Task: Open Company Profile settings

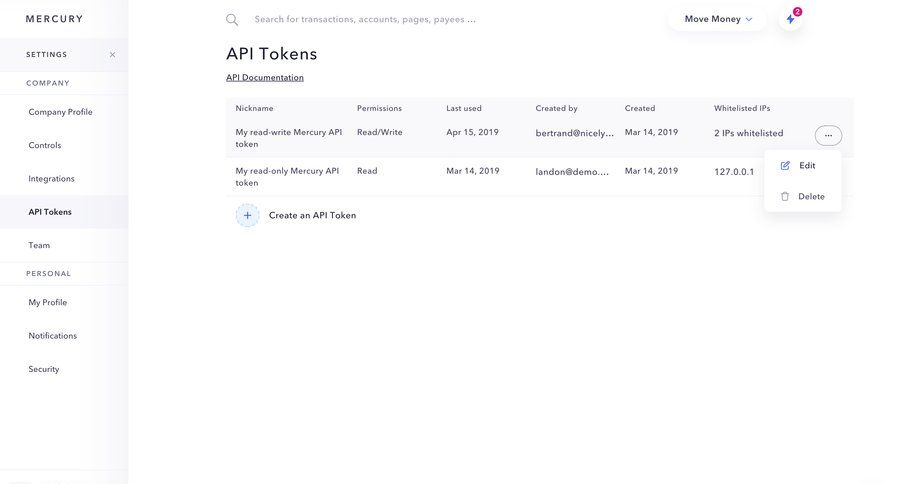Action: pyautogui.click(x=60, y=112)
